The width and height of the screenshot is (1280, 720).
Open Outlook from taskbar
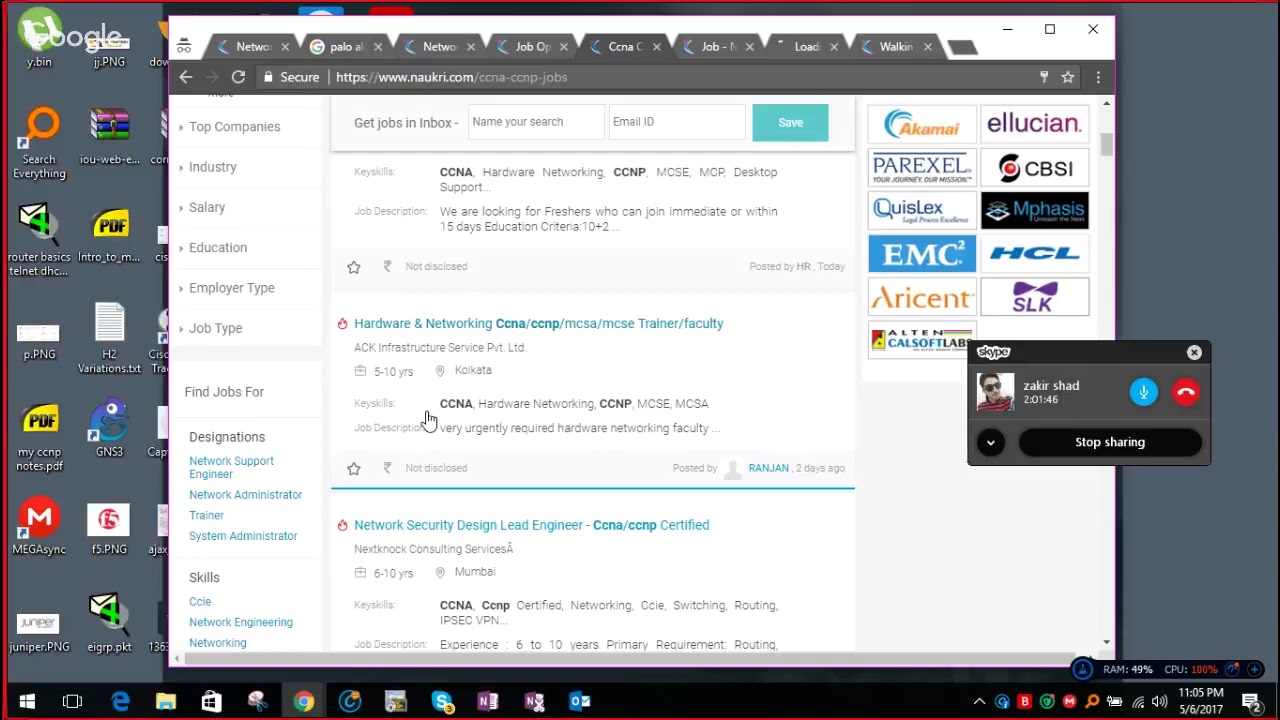tap(580, 701)
